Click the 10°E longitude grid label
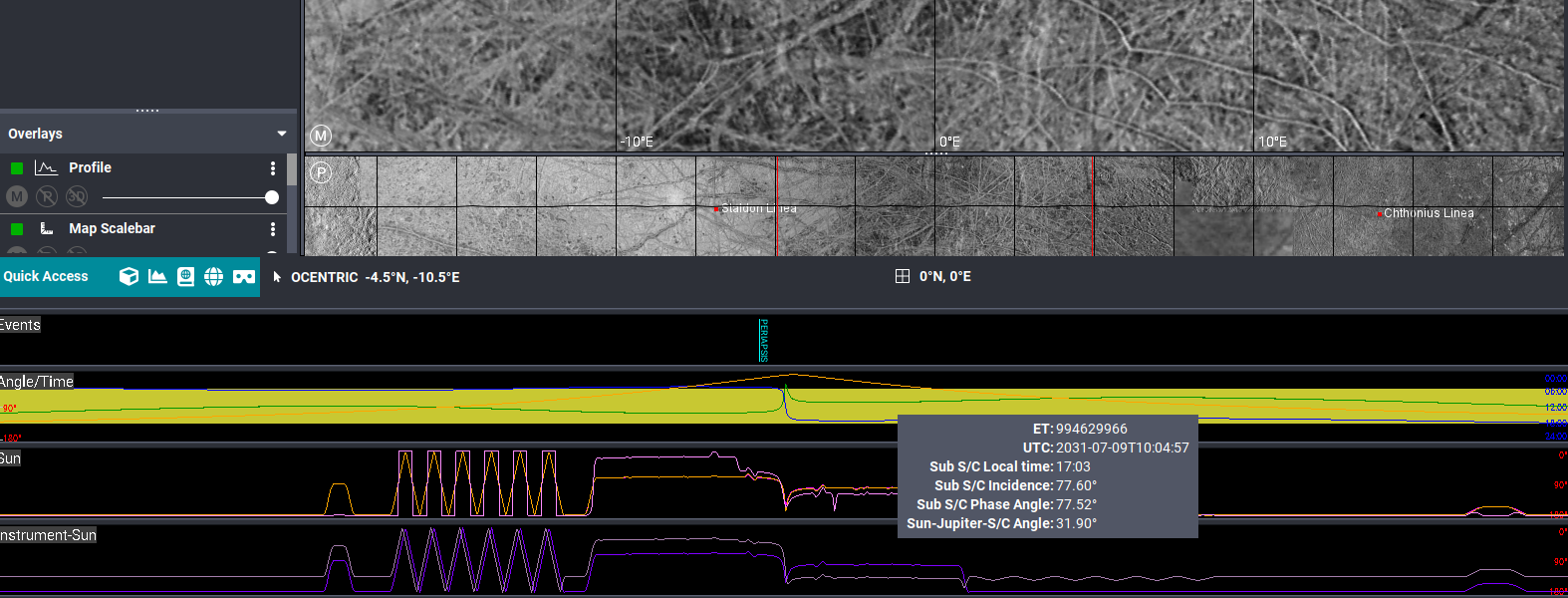1568x598 pixels. click(1273, 142)
